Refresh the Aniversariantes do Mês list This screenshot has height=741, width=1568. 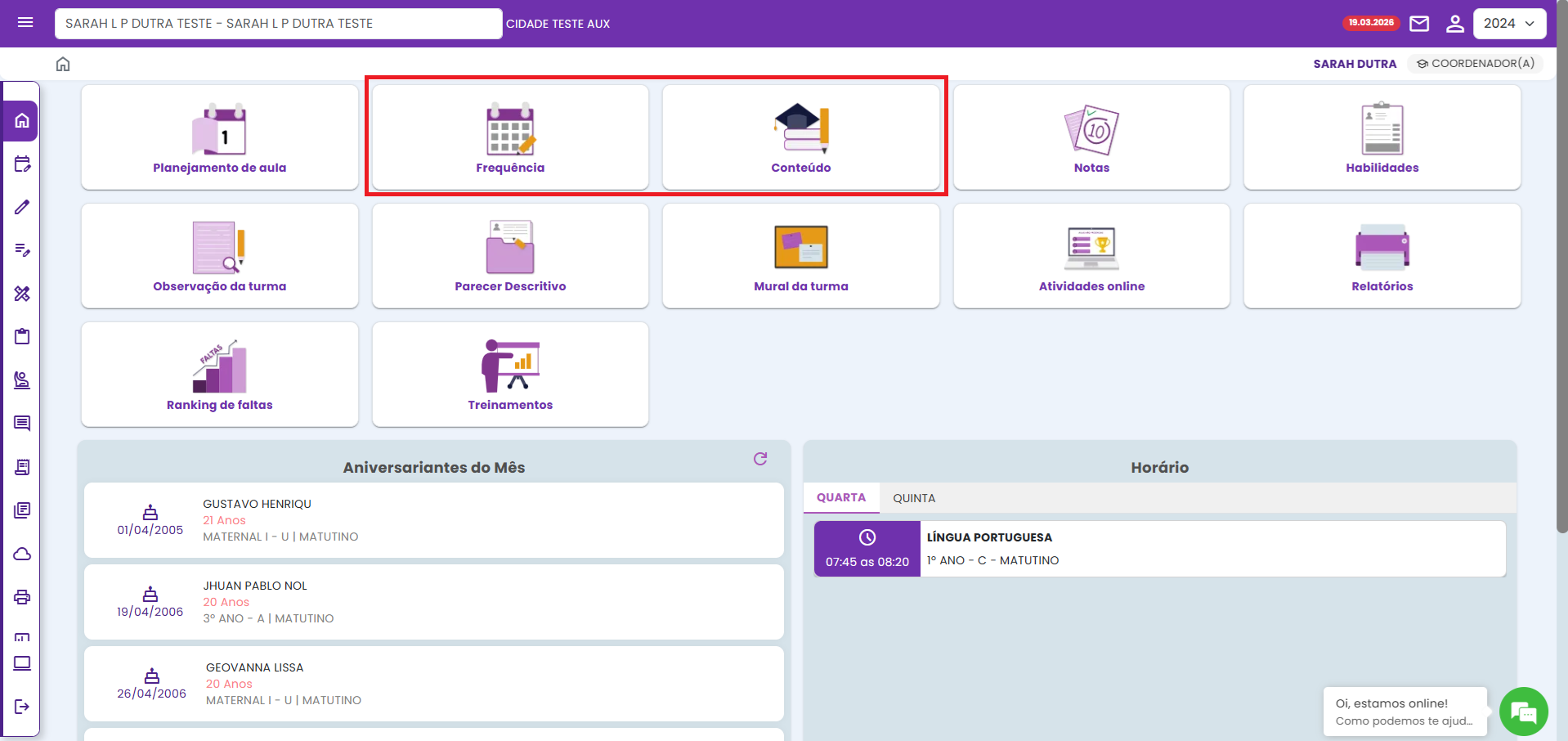tap(760, 459)
